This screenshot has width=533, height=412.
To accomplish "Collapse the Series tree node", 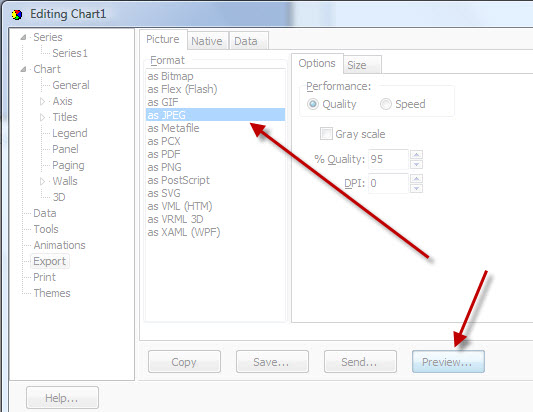I will click(x=23, y=37).
